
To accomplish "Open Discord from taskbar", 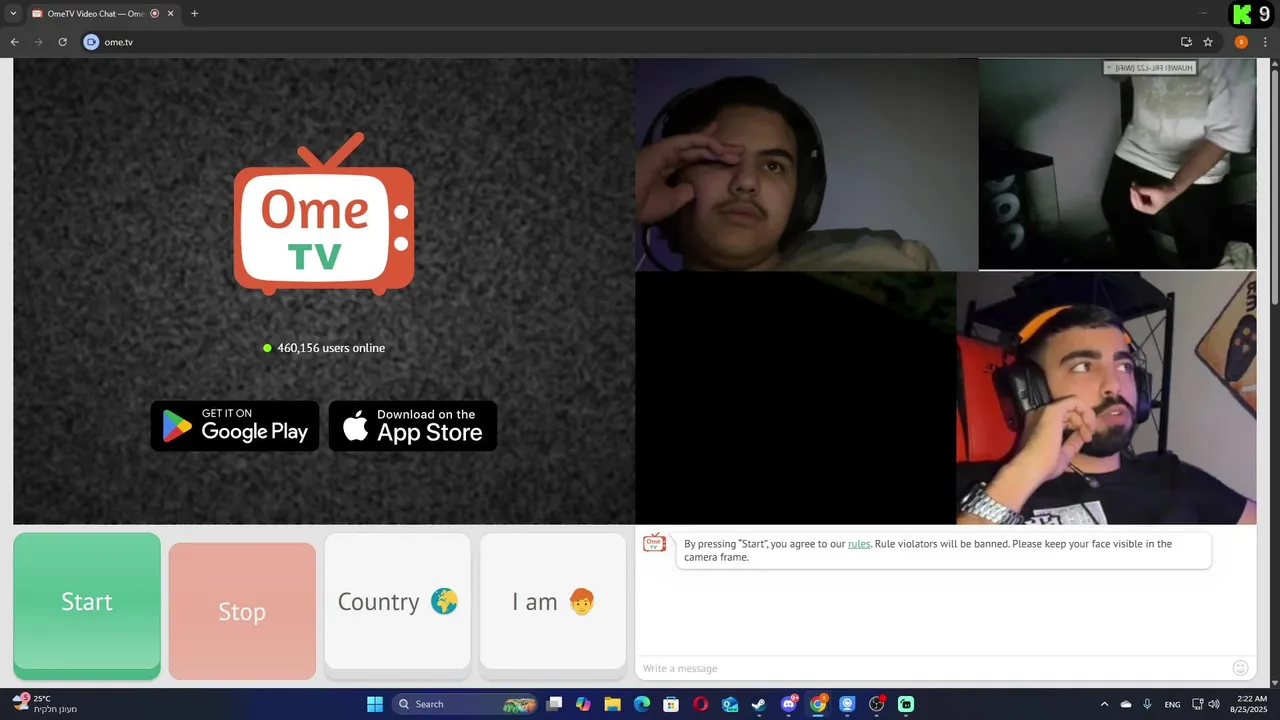I will 789,704.
